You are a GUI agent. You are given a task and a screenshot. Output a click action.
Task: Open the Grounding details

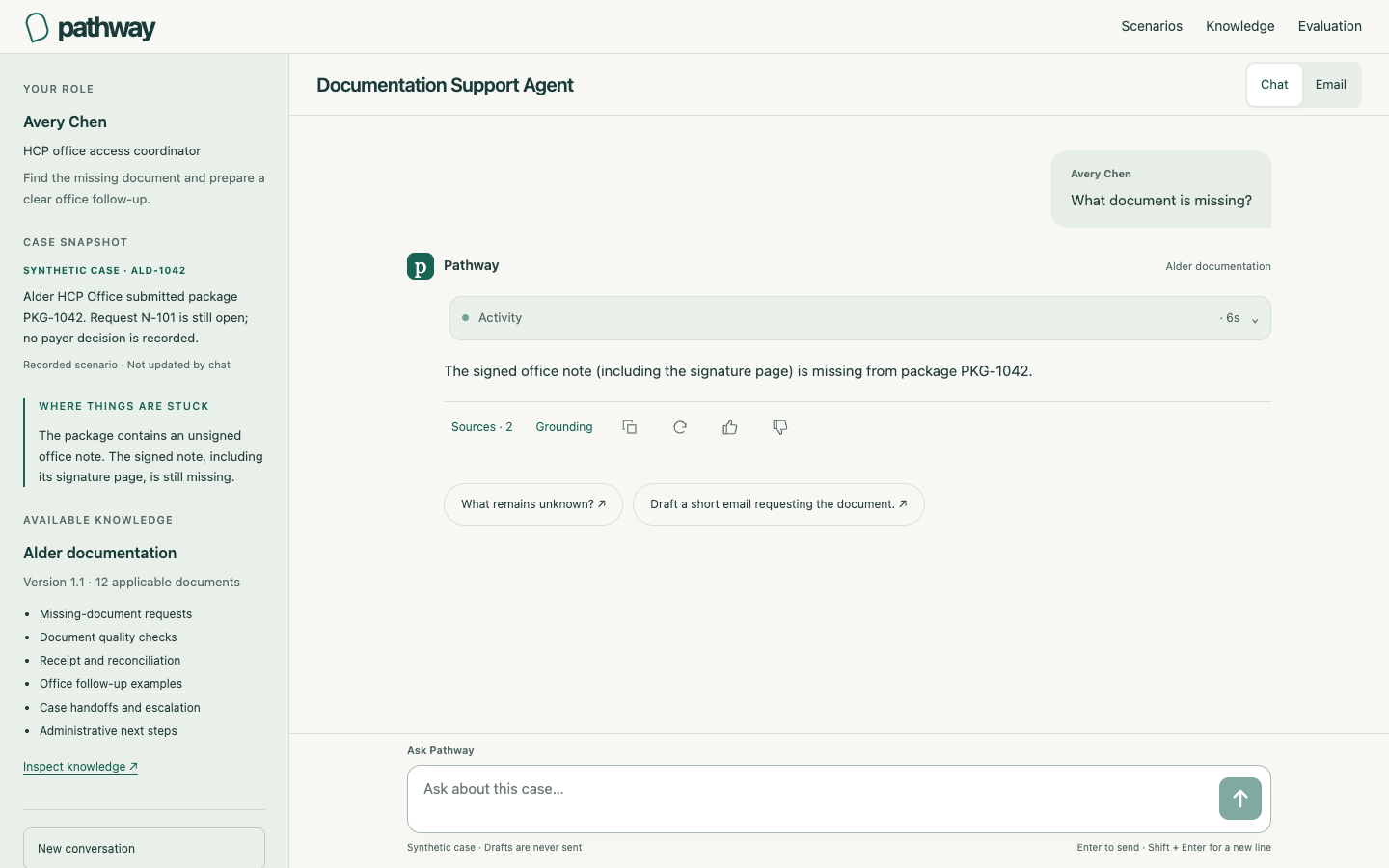564,427
